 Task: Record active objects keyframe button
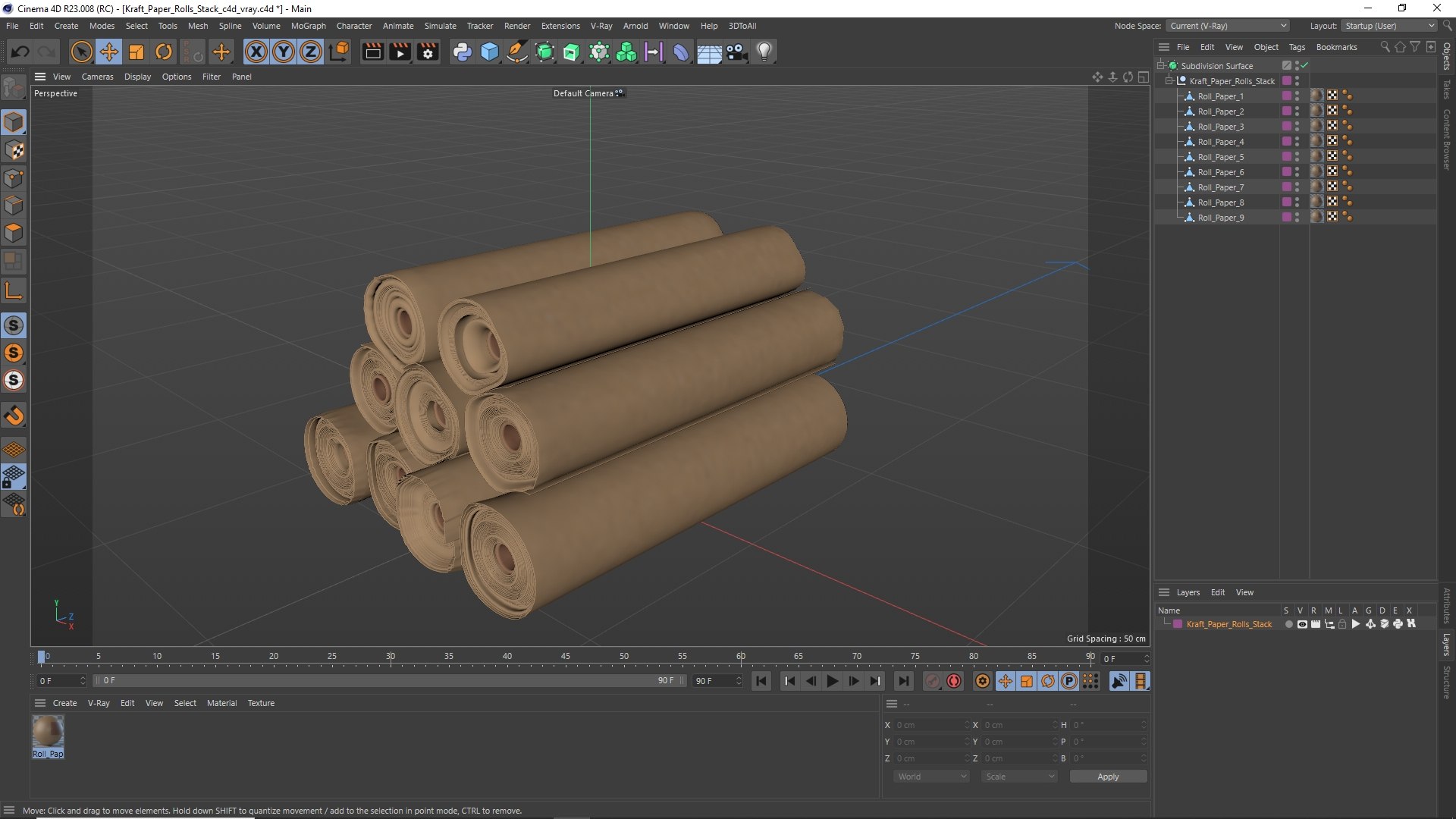(933, 681)
